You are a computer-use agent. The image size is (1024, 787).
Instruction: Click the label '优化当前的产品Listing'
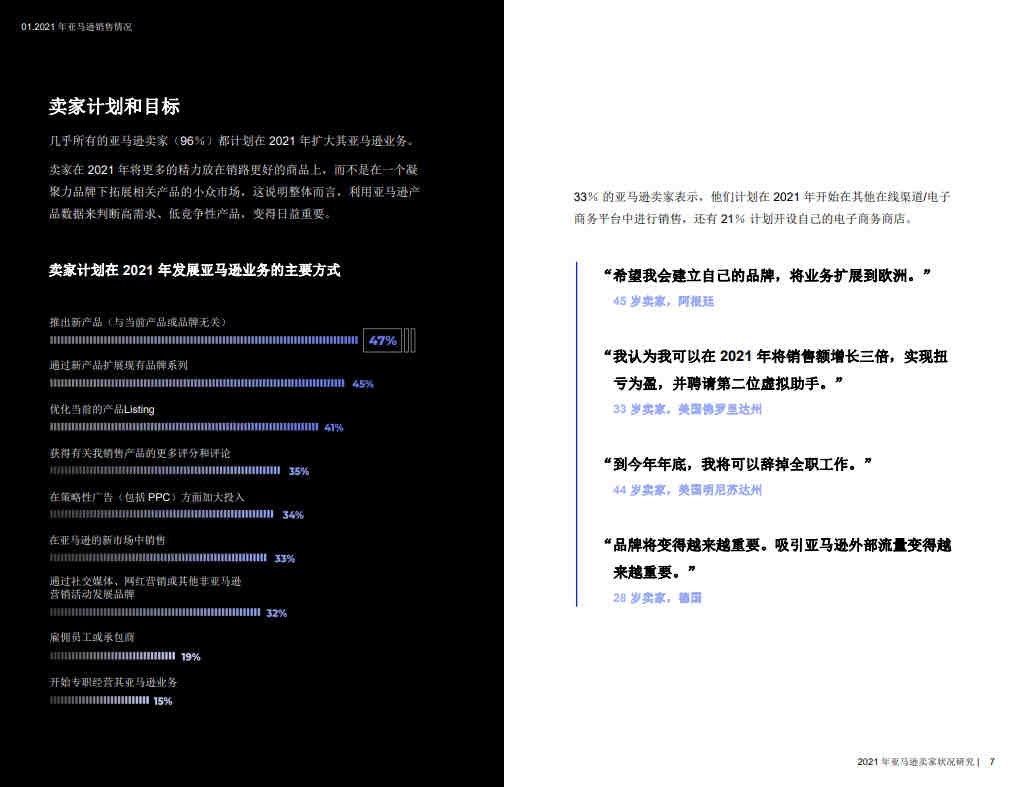click(x=102, y=410)
